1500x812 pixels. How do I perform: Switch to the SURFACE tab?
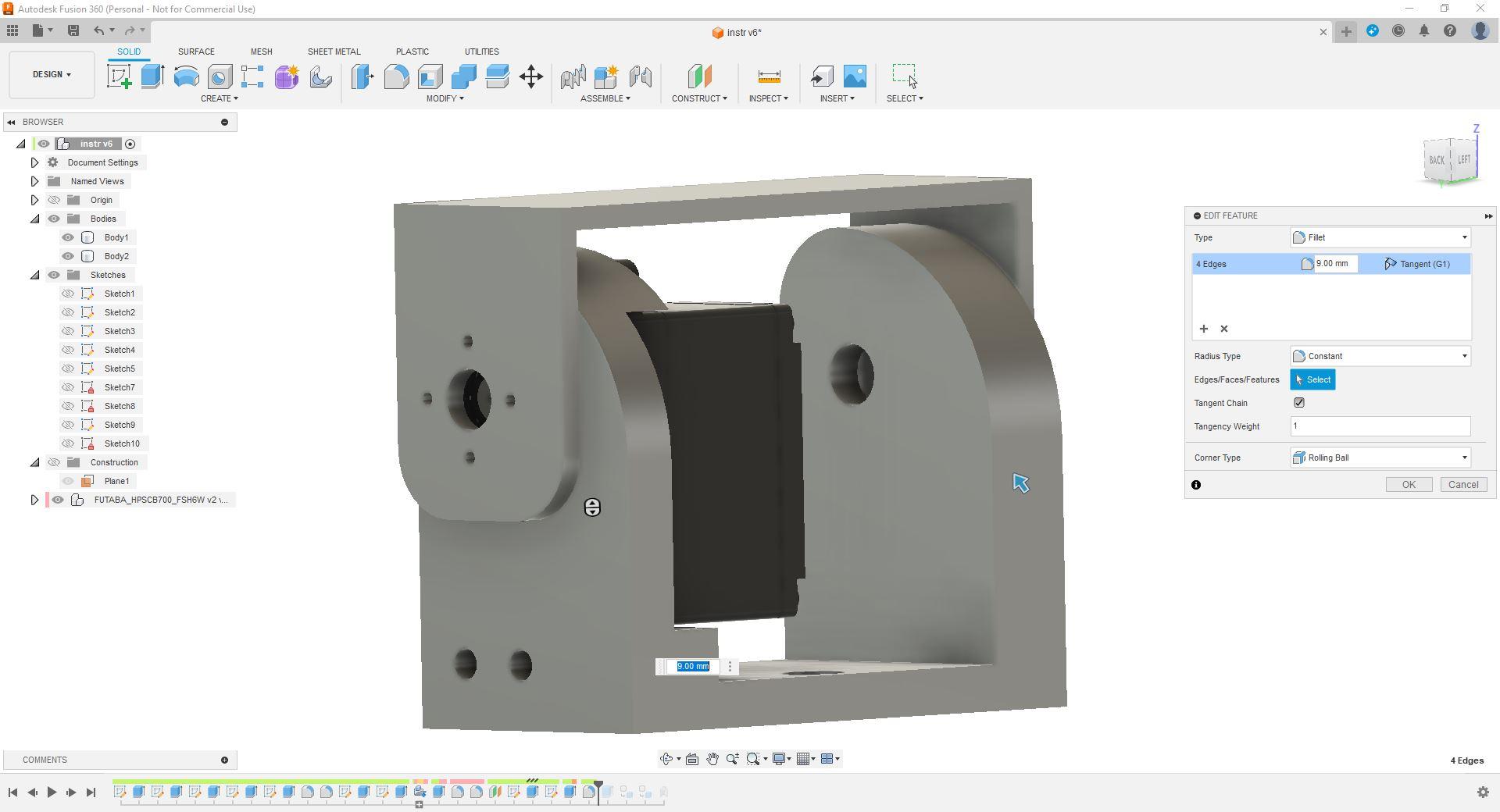coord(196,52)
